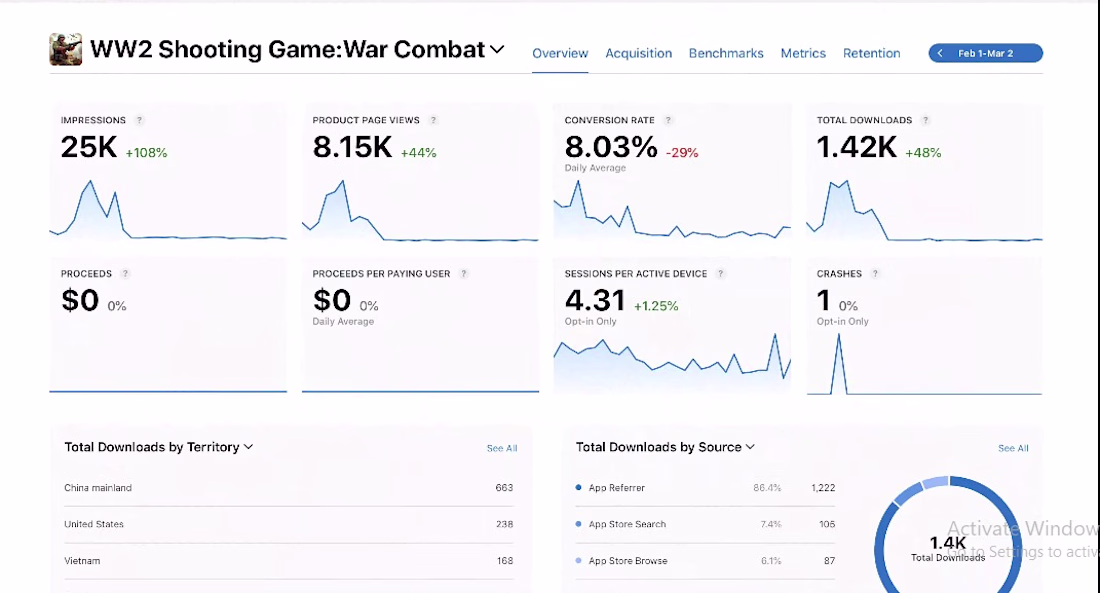The height and width of the screenshot is (593, 1100).
Task: Click See All in the Territory panel
Action: (502, 448)
